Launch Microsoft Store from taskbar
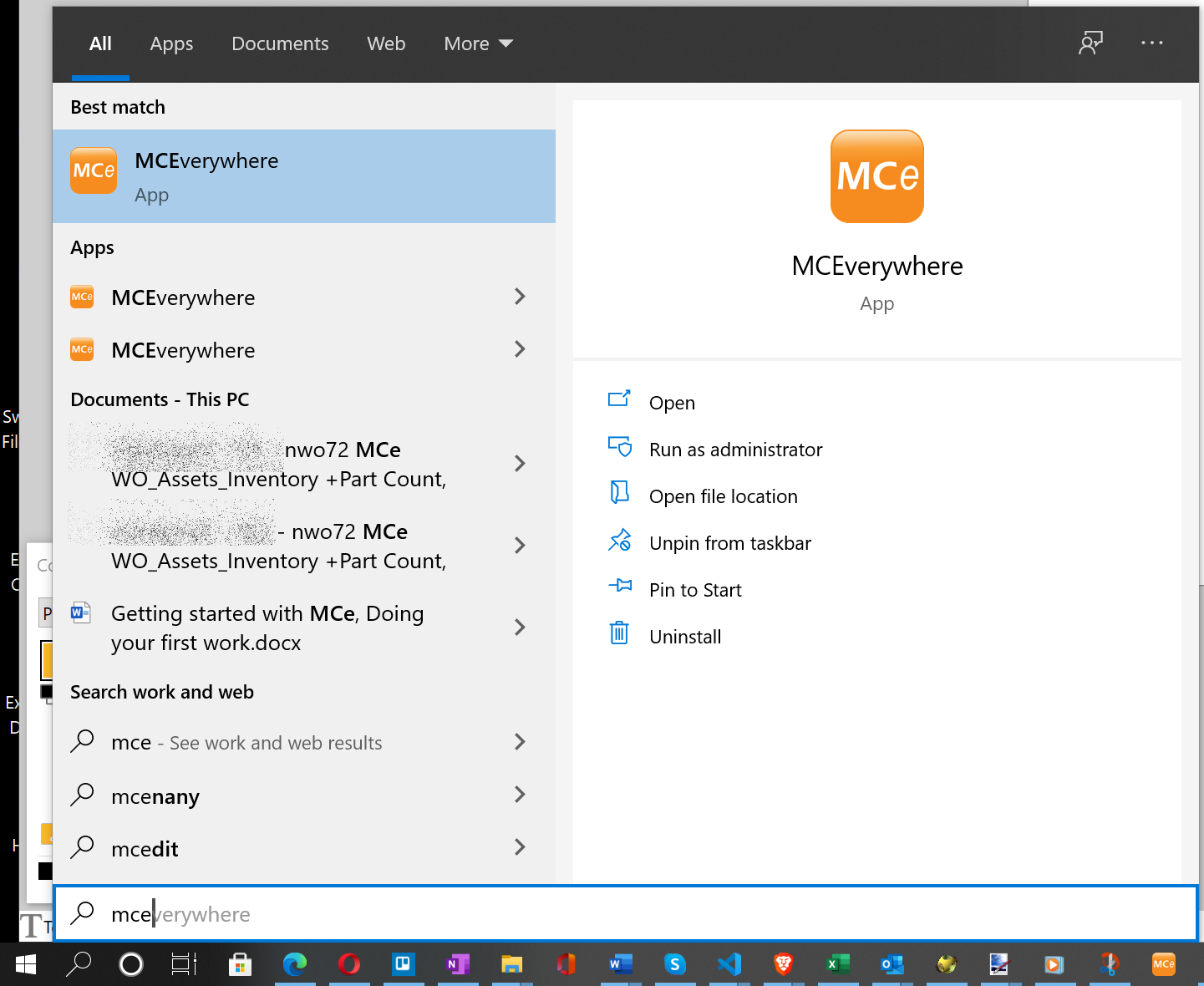The width and height of the screenshot is (1204, 986). click(x=240, y=965)
